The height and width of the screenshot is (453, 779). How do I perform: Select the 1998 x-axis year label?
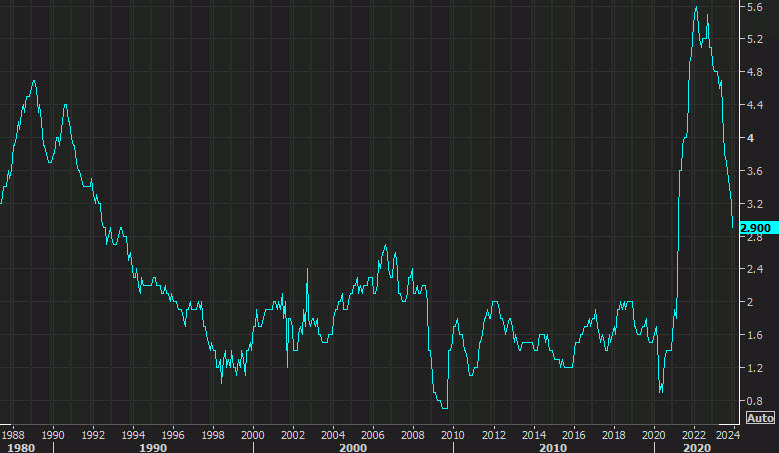(x=212, y=435)
